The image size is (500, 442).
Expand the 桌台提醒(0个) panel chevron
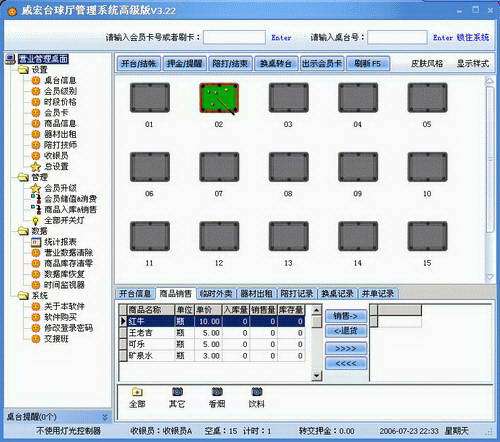105,417
